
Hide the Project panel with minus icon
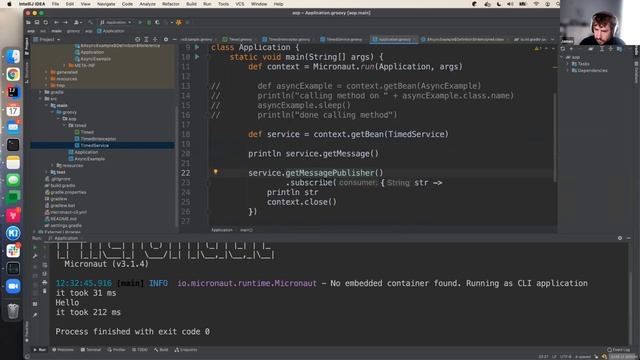point(174,40)
